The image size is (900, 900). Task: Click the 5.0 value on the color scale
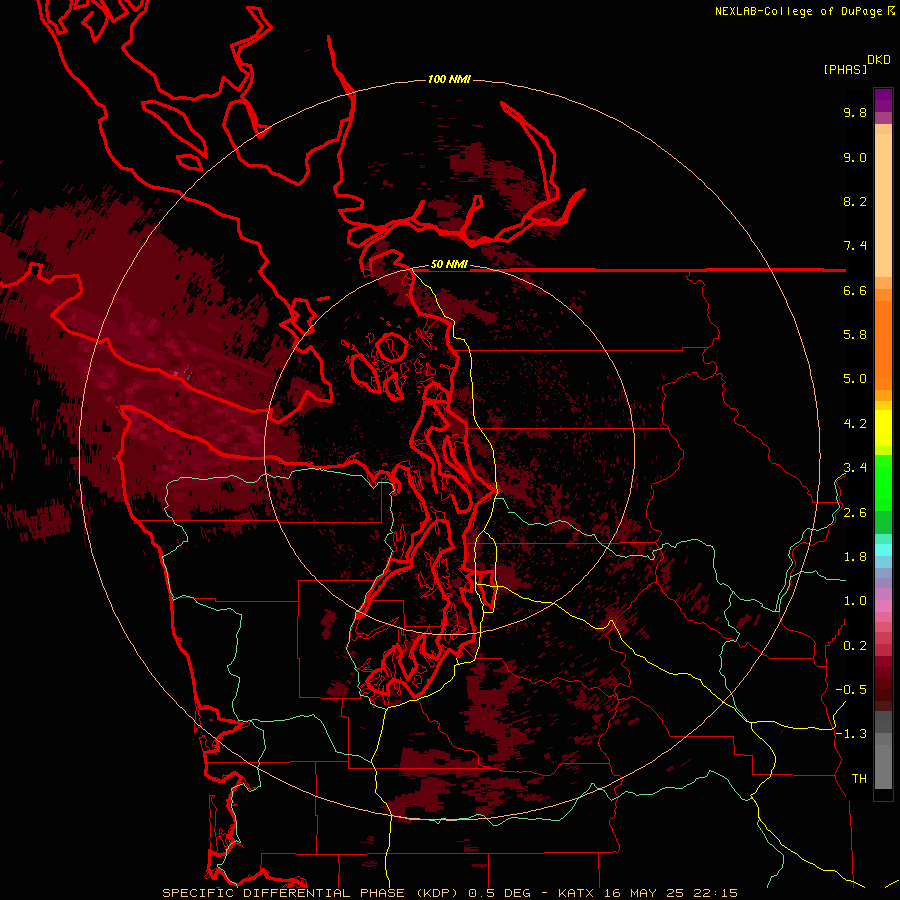click(x=855, y=379)
